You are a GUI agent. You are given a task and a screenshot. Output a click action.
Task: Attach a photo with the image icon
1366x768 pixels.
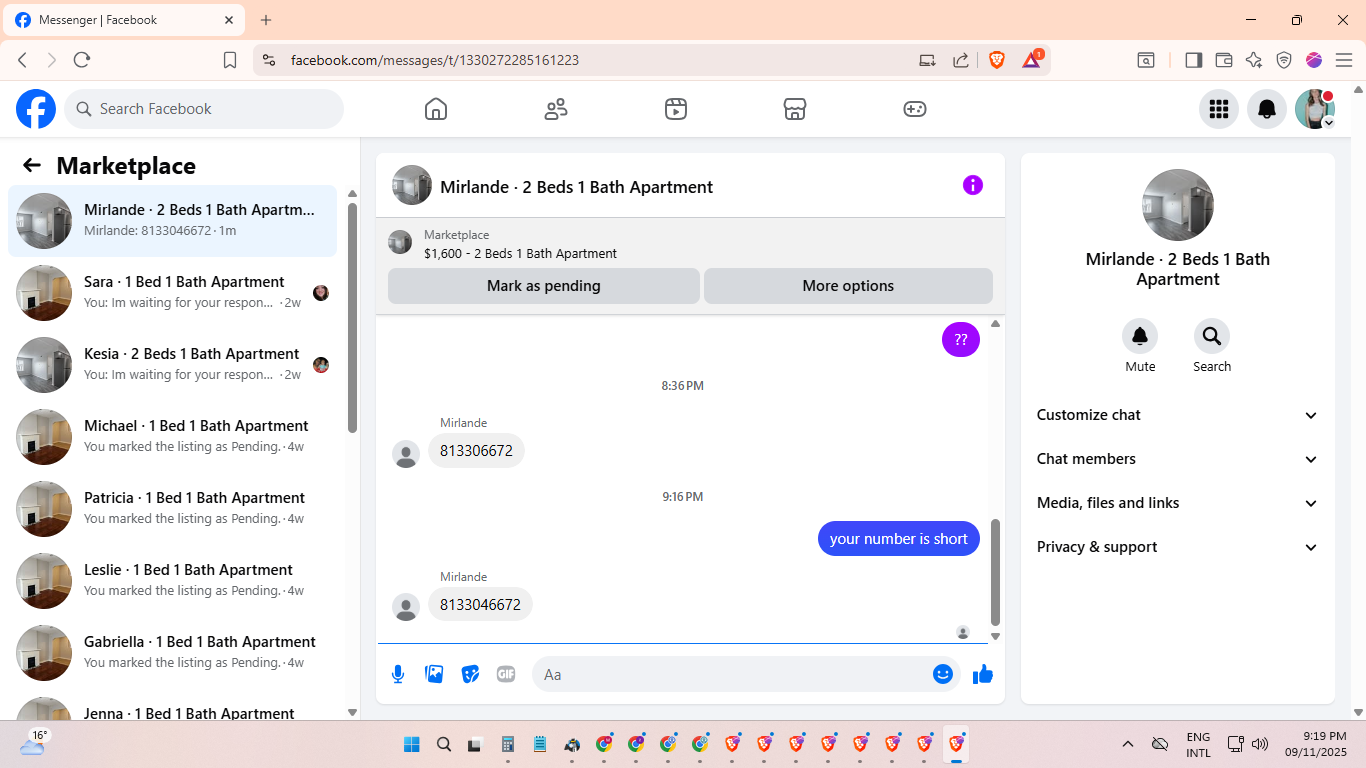tap(434, 674)
